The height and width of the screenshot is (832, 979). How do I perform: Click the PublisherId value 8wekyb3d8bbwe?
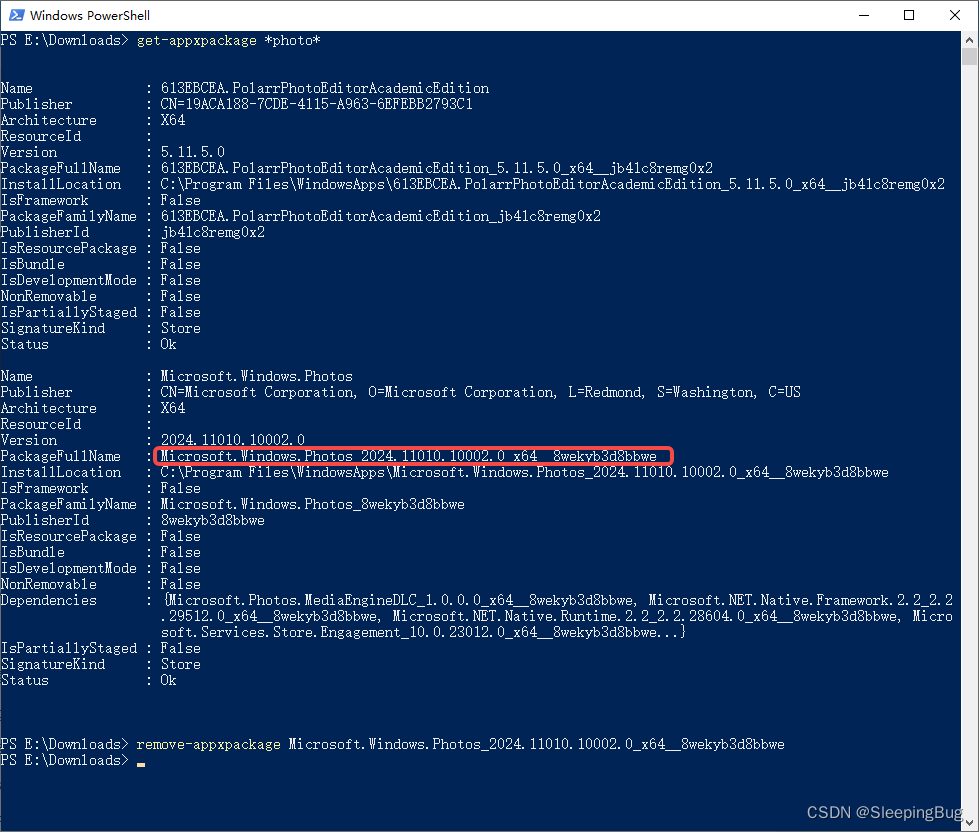coord(213,521)
